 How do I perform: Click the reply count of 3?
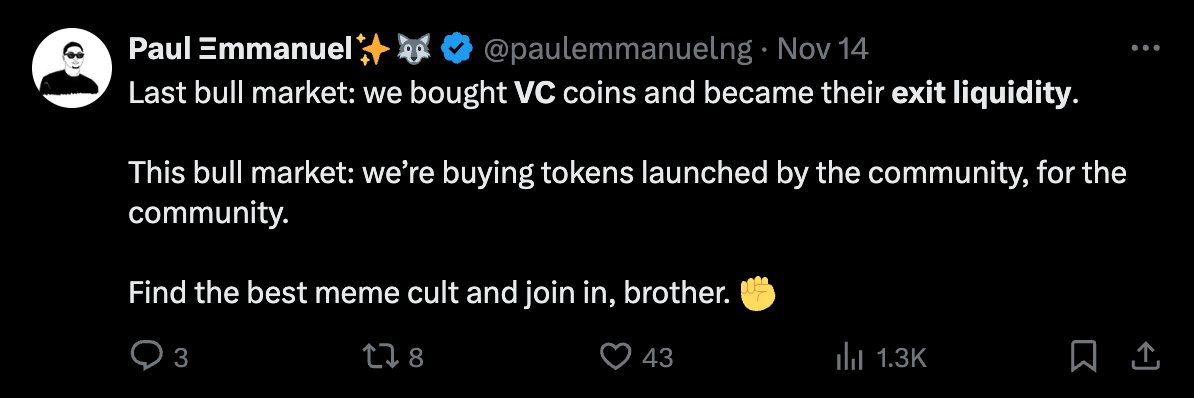tap(180, 357)
